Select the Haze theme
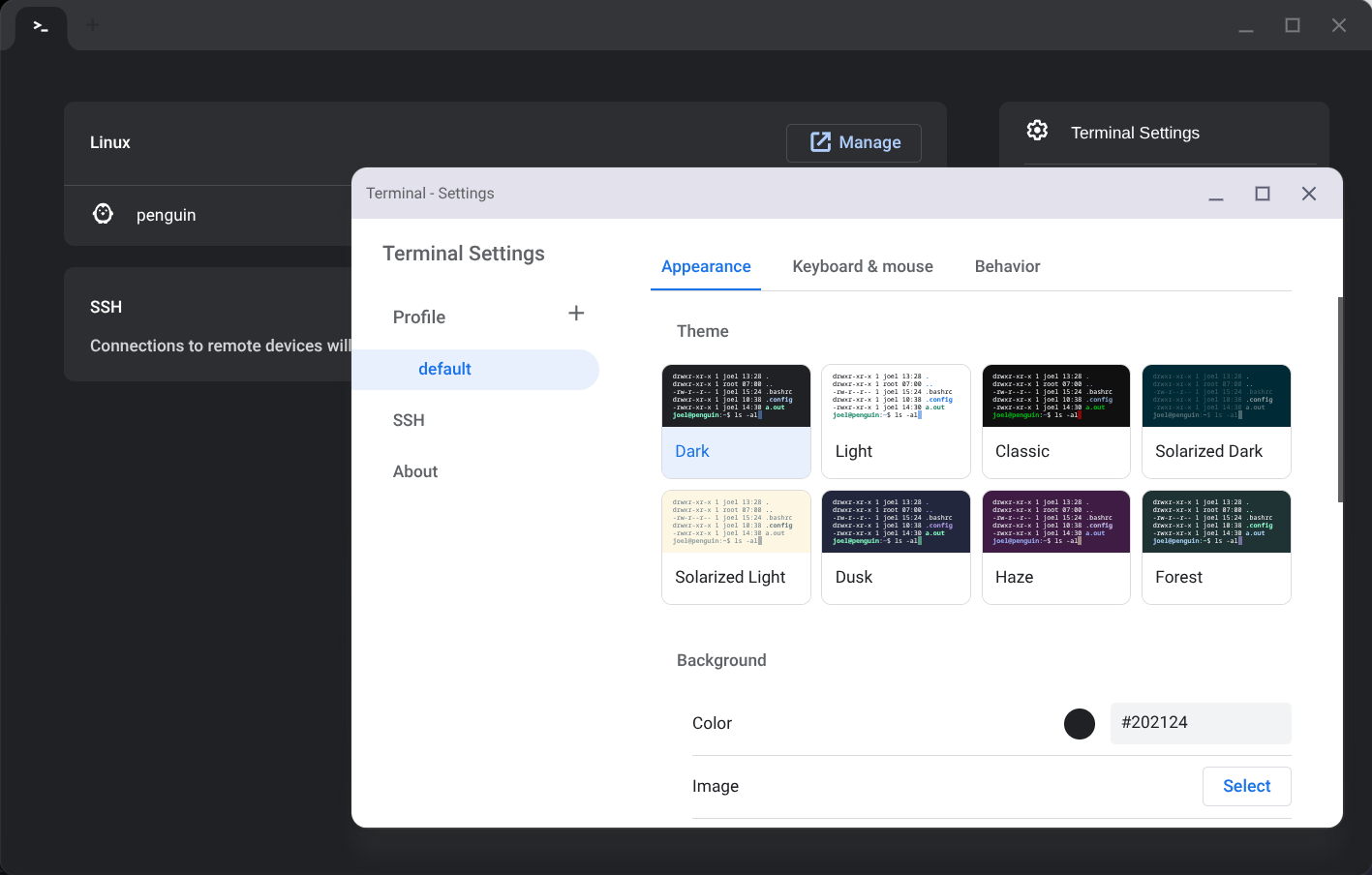The height and width of the screenshot is (875, 1372). [1056, 547]
